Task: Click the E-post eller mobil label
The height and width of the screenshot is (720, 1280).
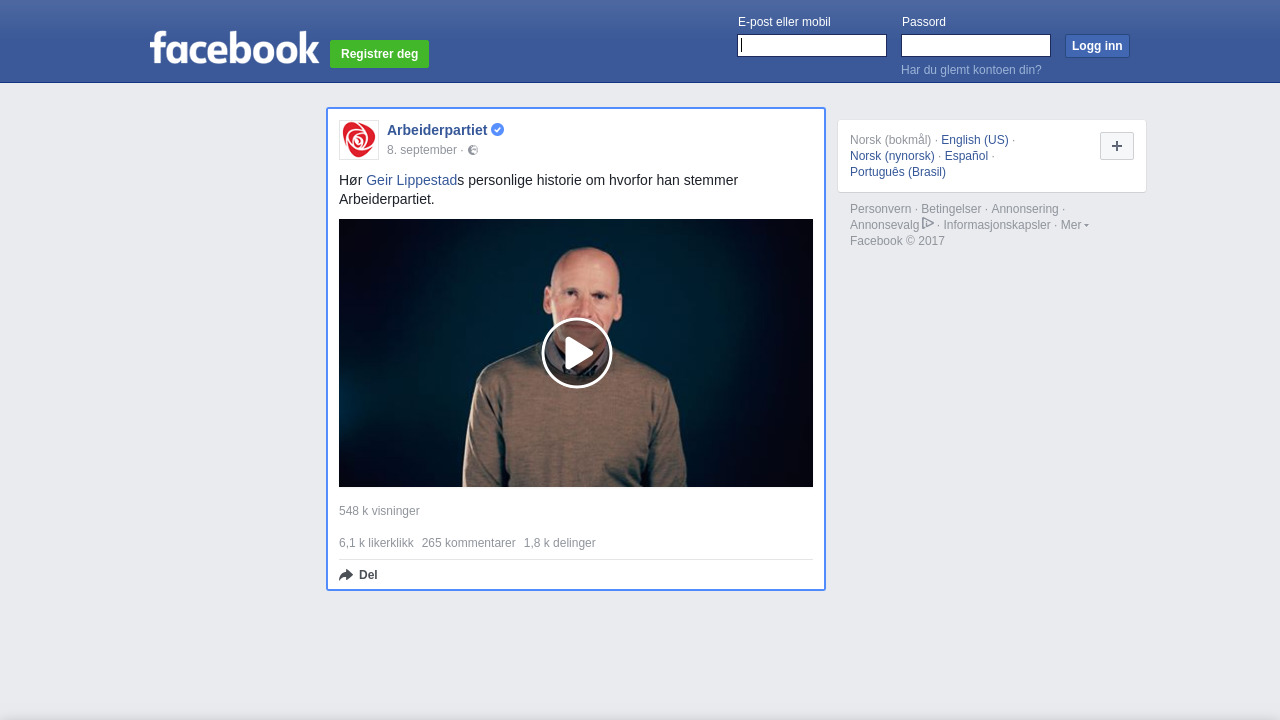Action: (784, 22)
